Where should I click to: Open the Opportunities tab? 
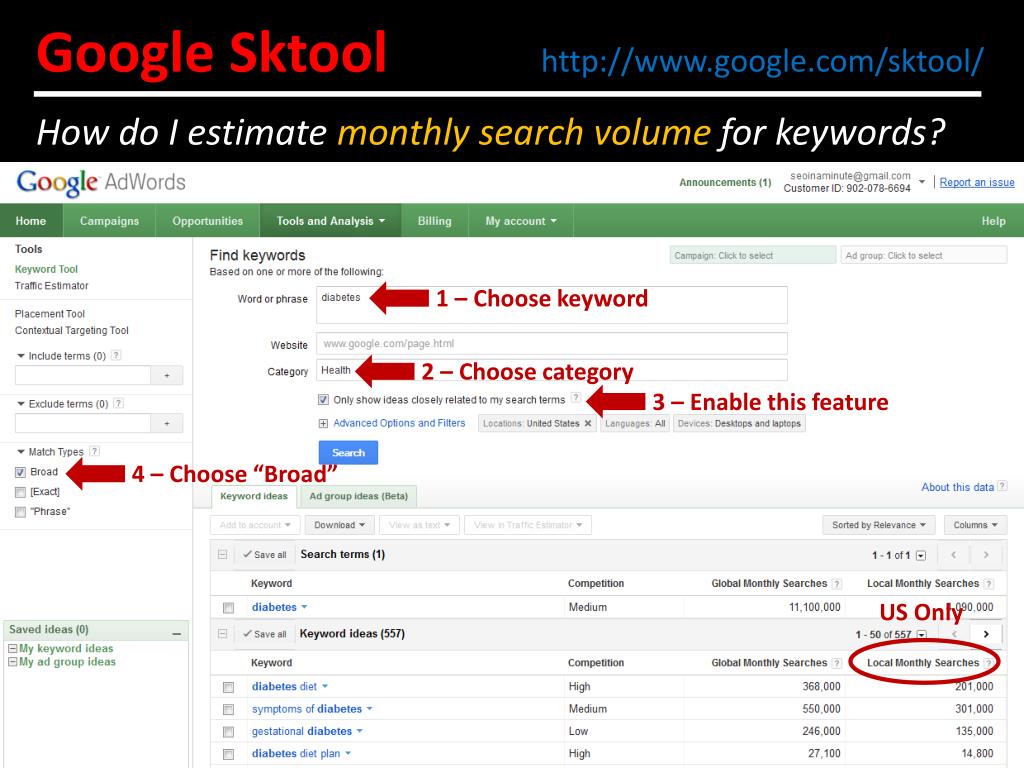pyautogui.click(x=208, y=221)
